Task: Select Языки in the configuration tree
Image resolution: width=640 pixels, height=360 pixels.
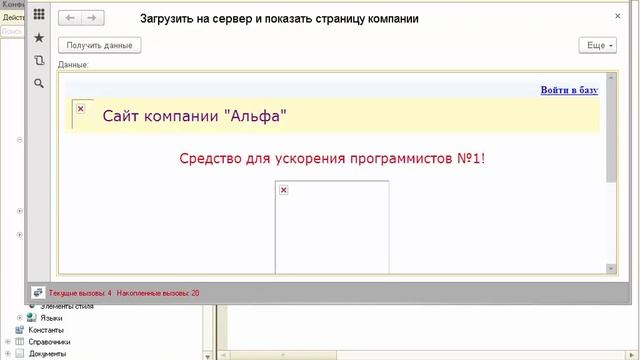Action: click(51, 318)
